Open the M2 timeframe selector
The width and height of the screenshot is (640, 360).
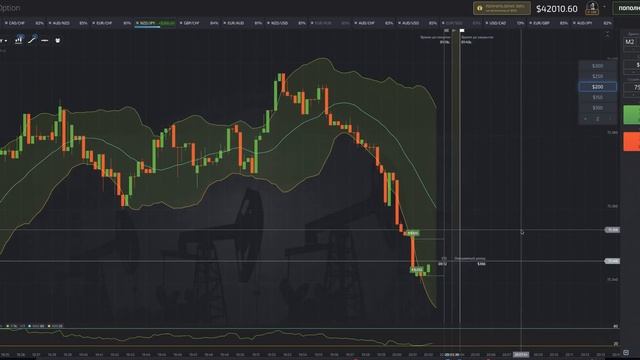[x=631, y=42]
